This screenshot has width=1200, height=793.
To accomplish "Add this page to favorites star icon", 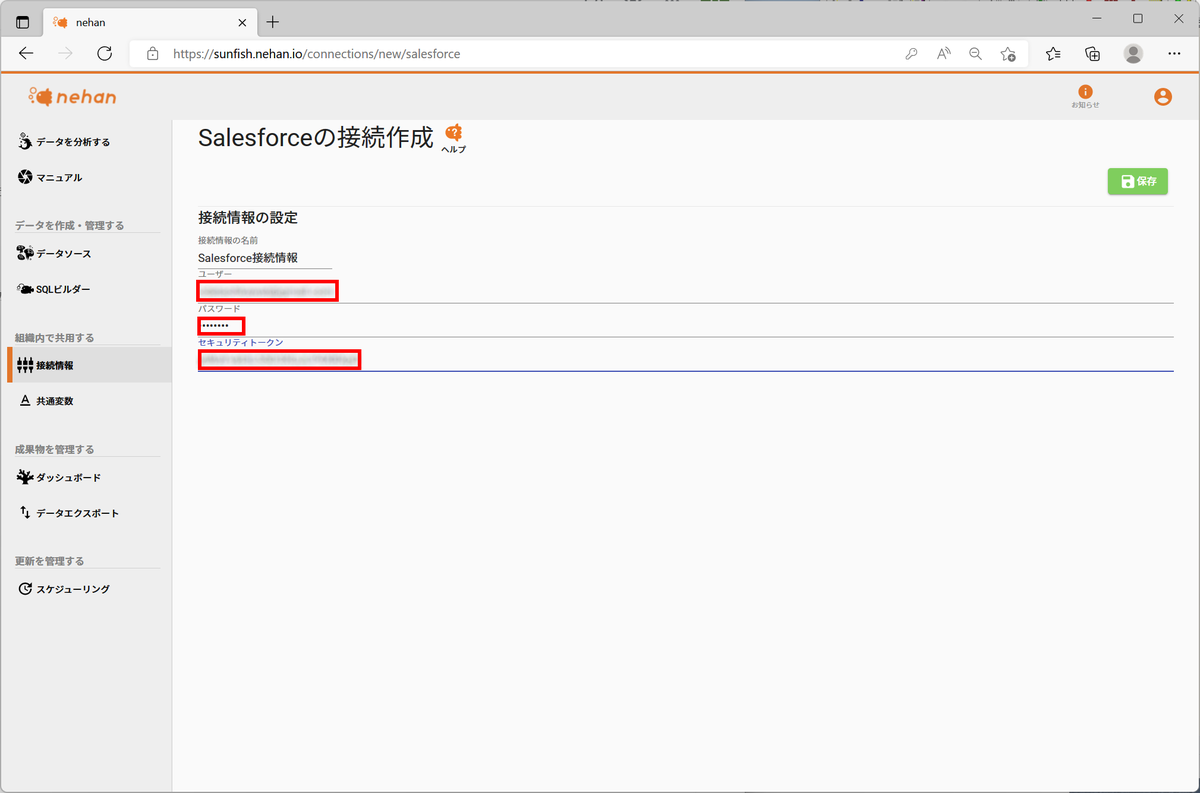I will pos(1008,54).
